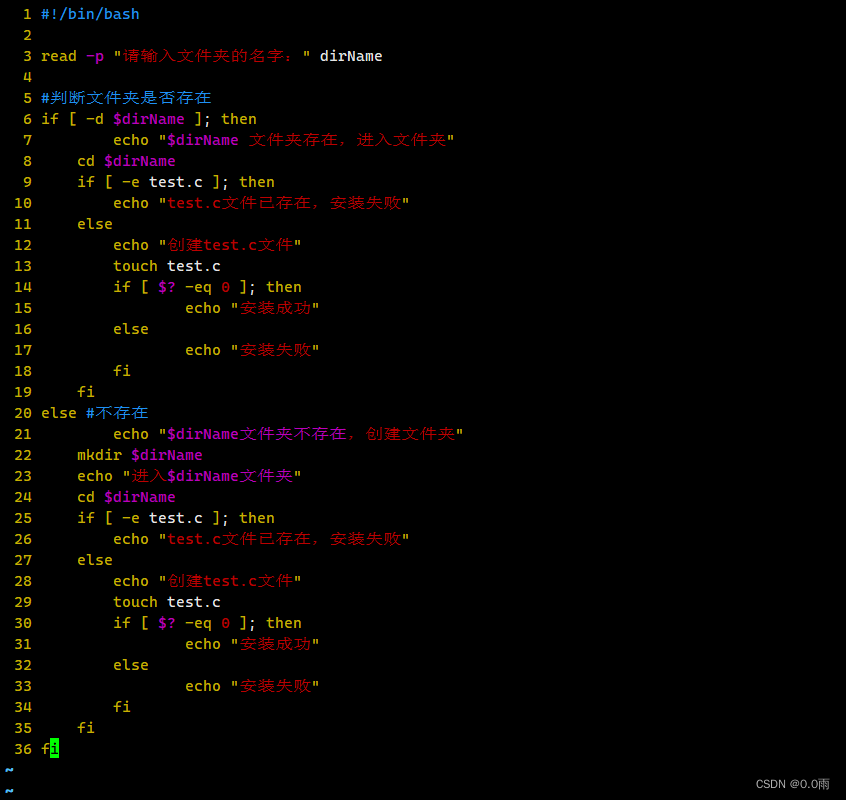
Task: Click the 'read' command on line 3
Action: click(x=59, y=56)
